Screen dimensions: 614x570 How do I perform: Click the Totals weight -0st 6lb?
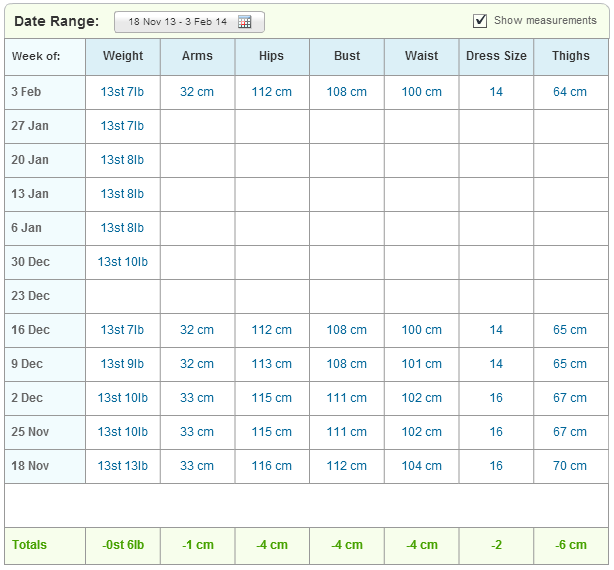point(123,545)
